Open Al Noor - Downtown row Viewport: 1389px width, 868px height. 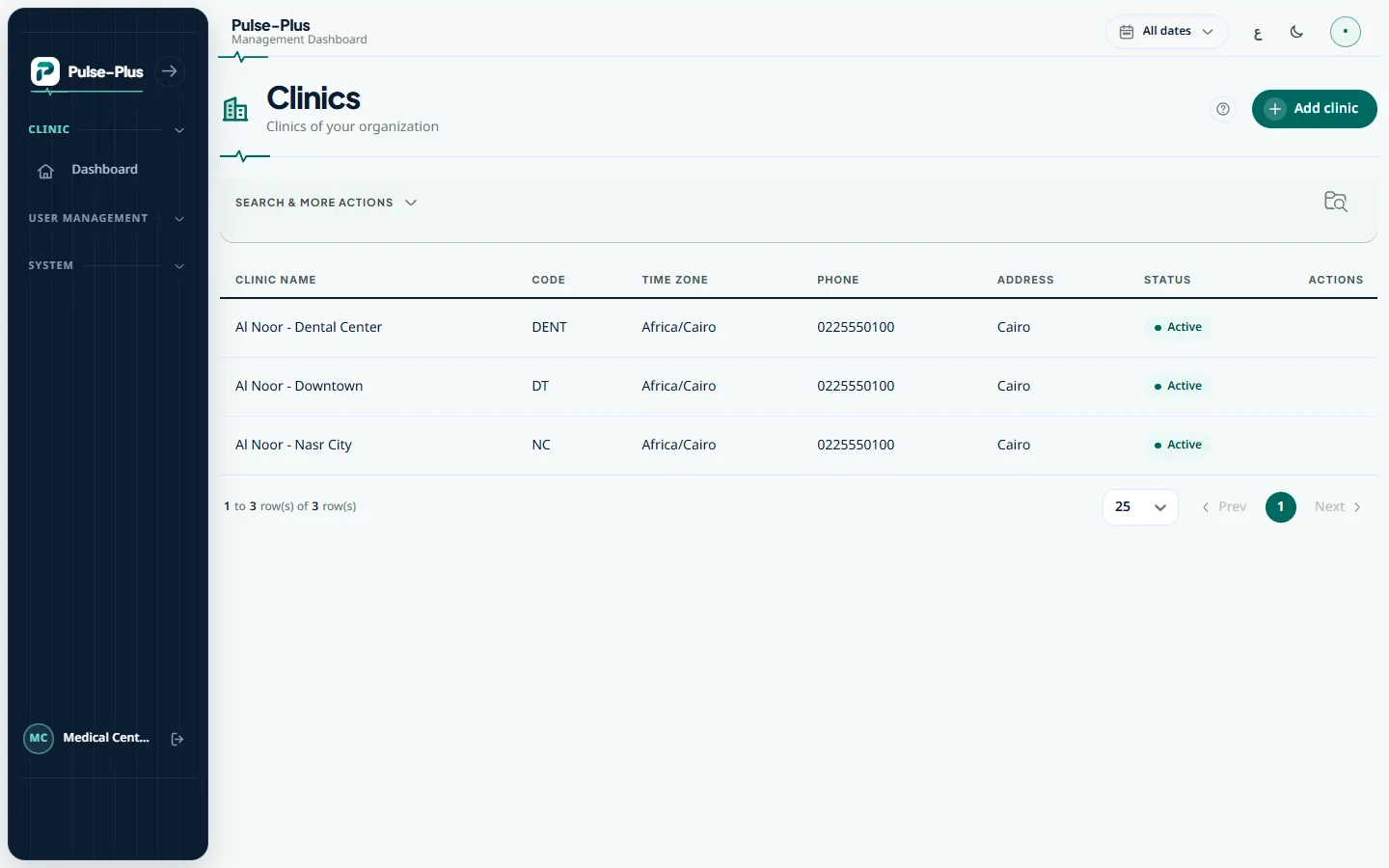(x=799, y=387)
